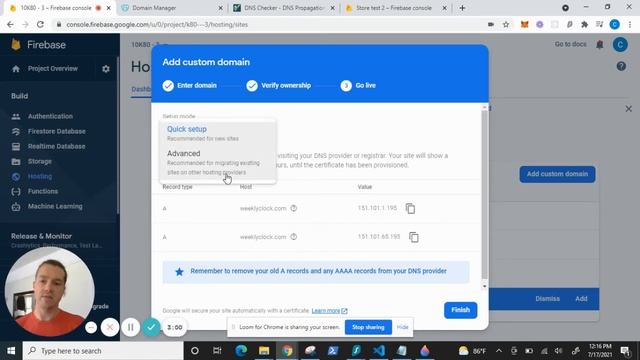The width and height of the screenshot is (640, 360).
Task: Reload the page
Action: [40, 24]
